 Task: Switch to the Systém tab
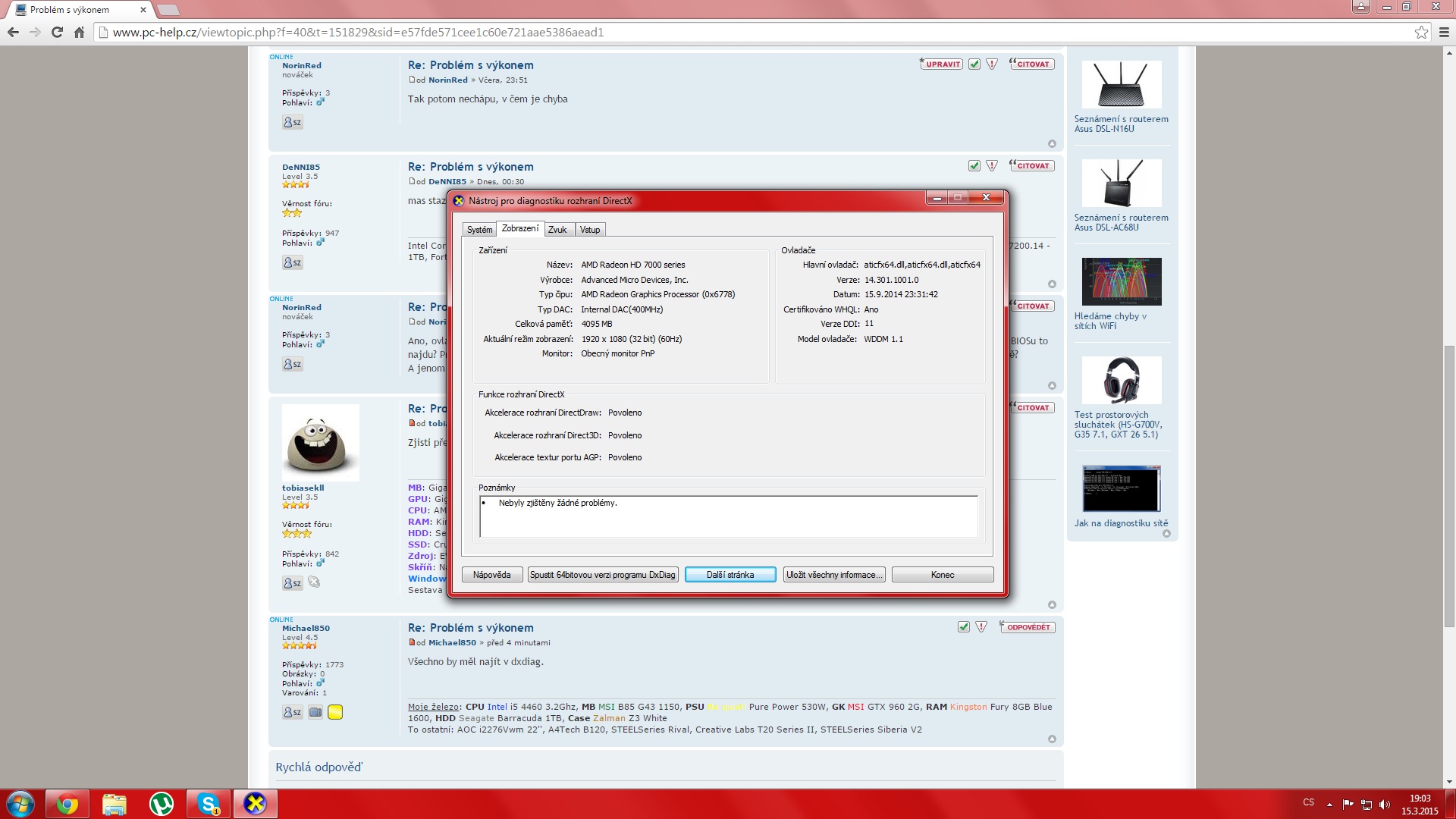click(479, 230)
